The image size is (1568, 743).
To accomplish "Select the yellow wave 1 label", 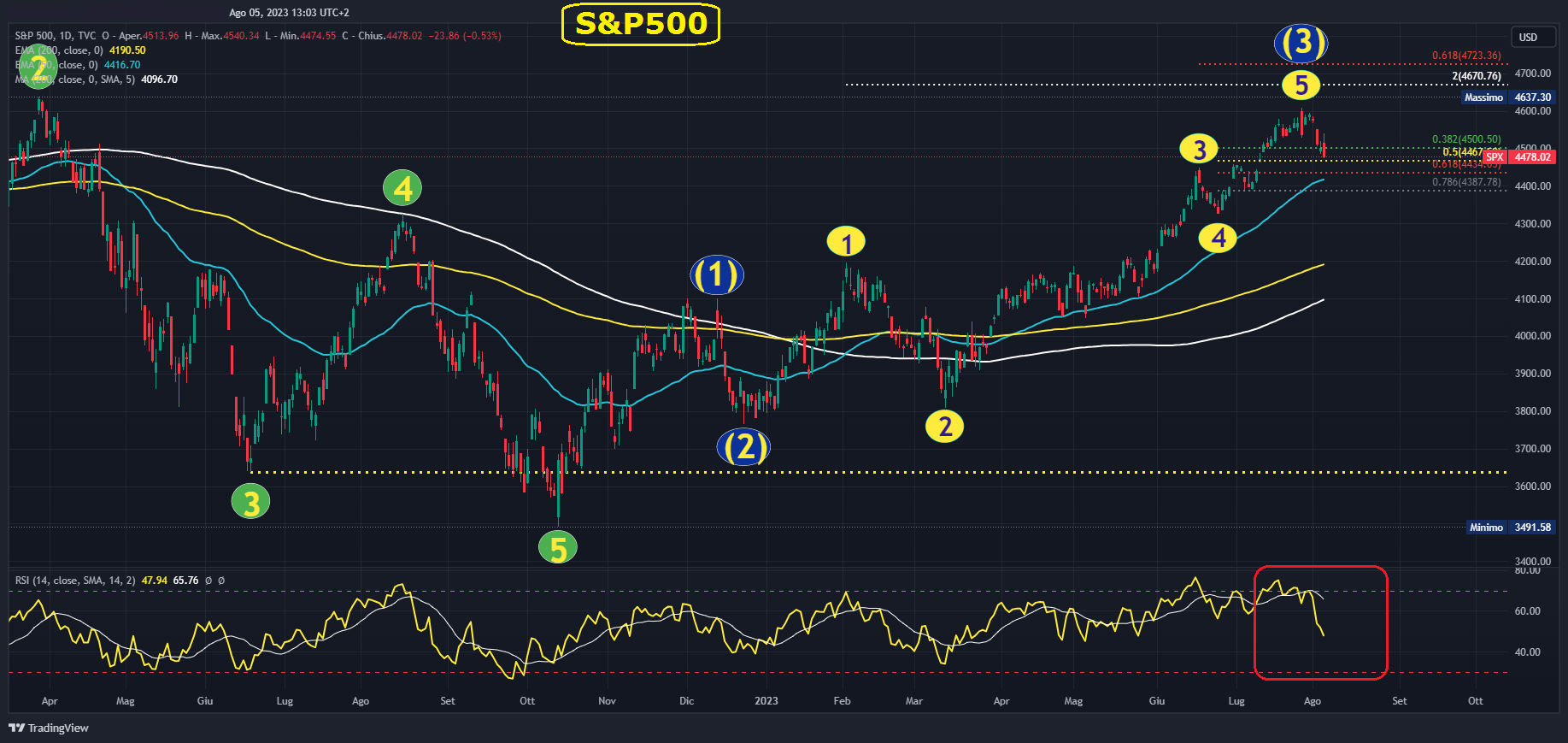I will tap(846, 243).
